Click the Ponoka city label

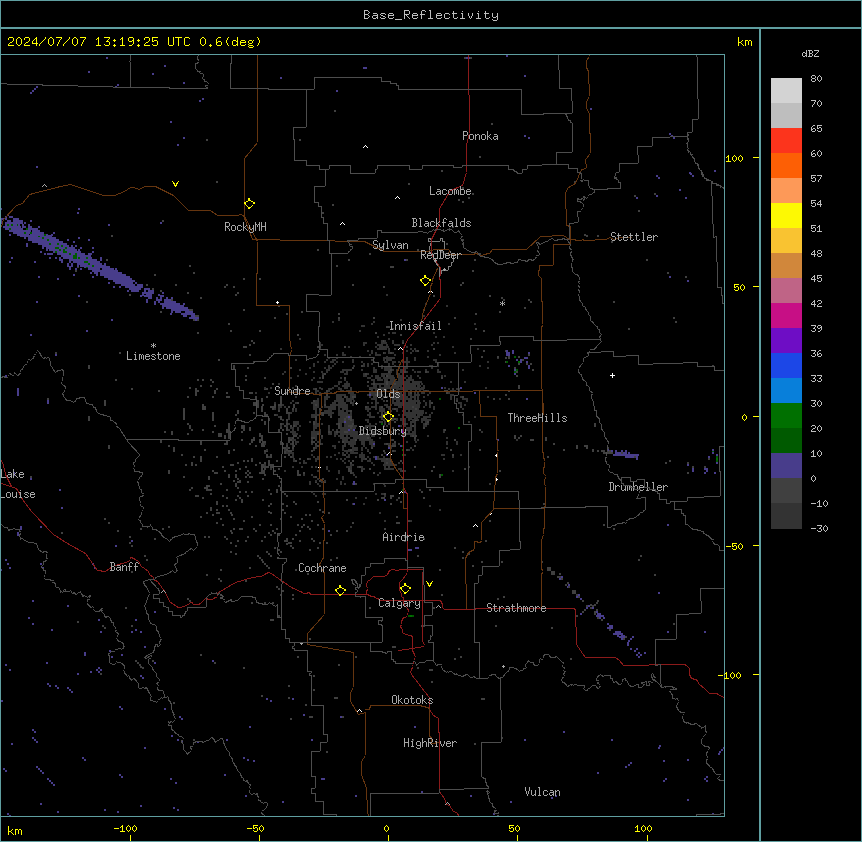(x=480, y=136)
